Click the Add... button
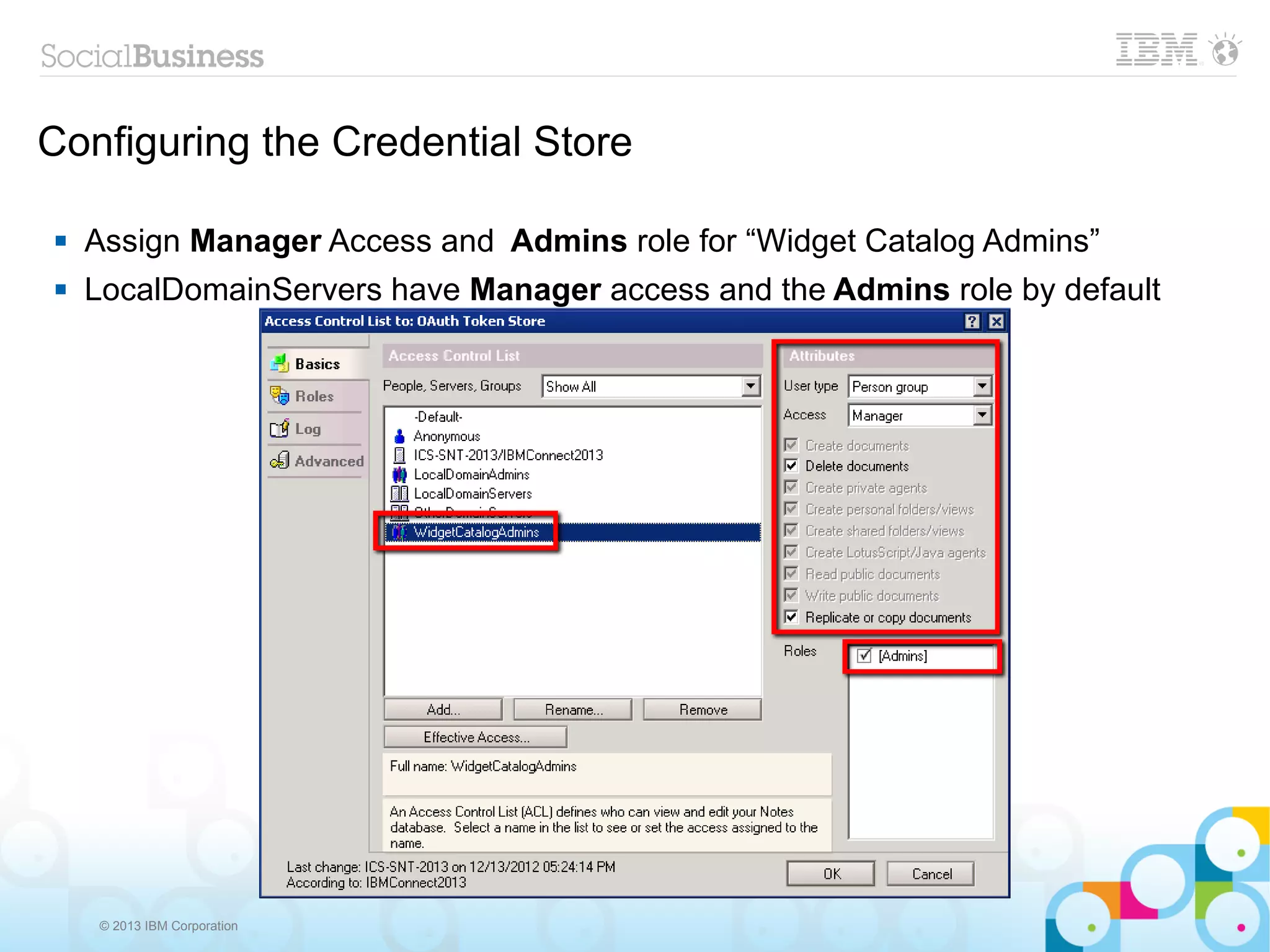This screenshot has height=952, width=1270. pyautogui.click(x=443, y=710)
